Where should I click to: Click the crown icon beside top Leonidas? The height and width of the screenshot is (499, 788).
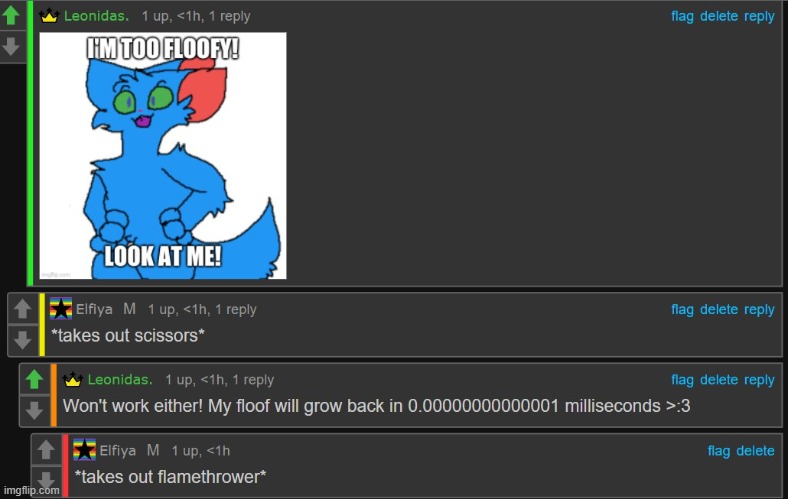[x=49, y=16]
